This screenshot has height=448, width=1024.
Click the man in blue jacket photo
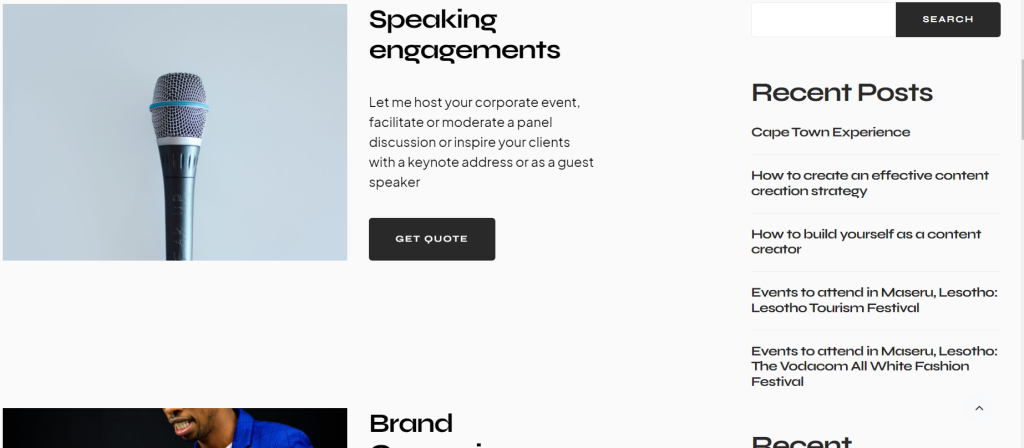(175, 428)
